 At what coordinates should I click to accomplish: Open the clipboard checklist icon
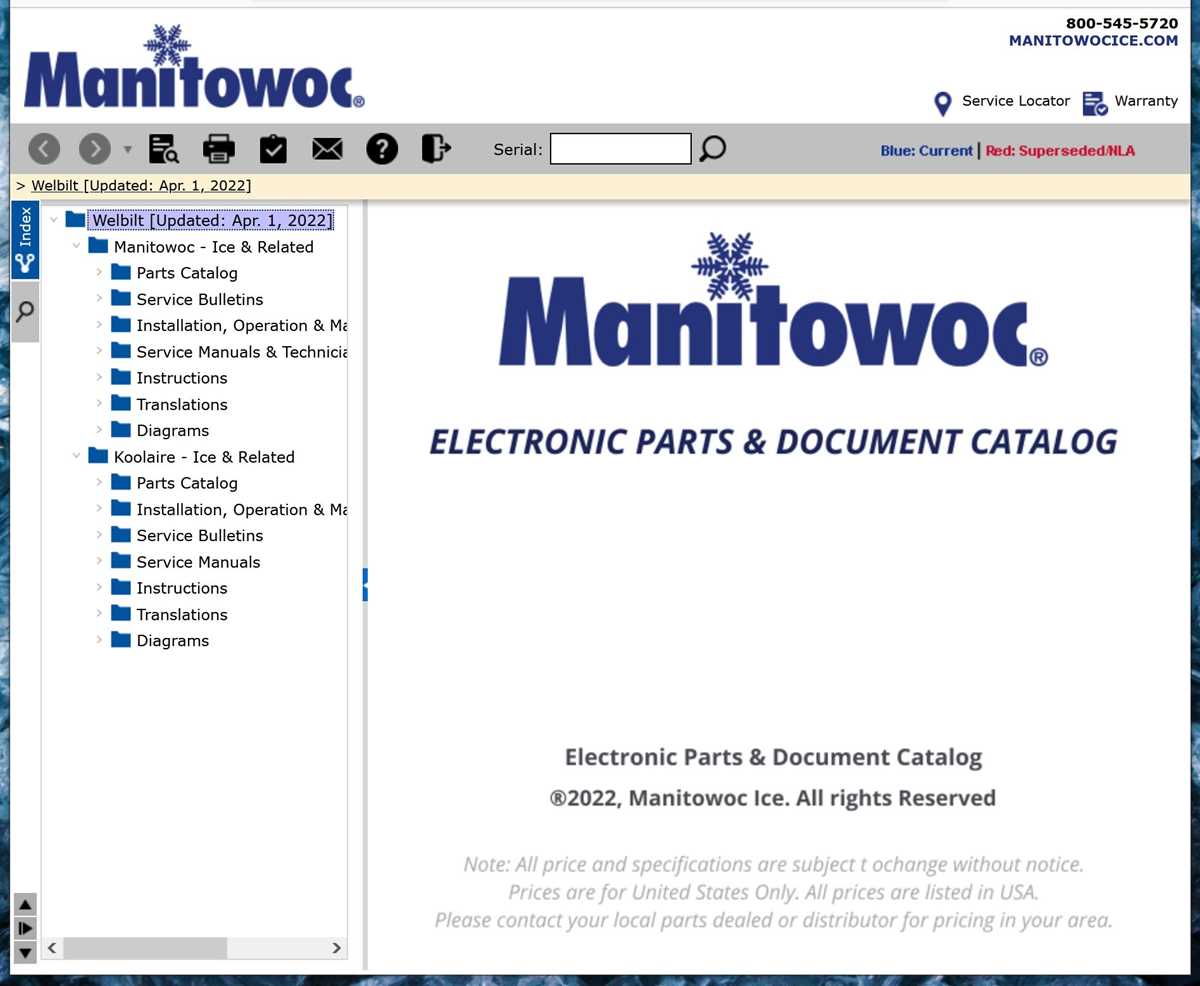tap(273, 149)
